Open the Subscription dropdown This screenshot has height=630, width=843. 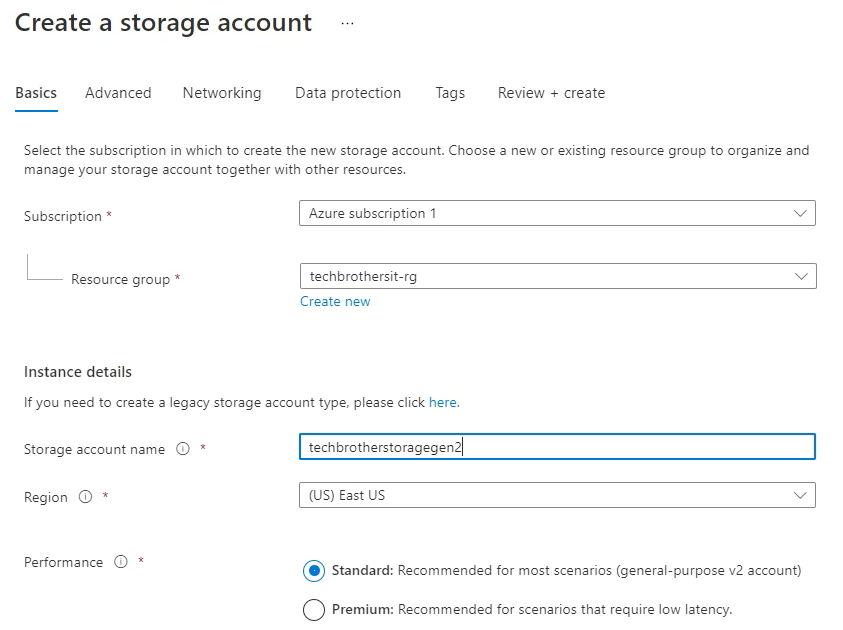tap(557, 213)
